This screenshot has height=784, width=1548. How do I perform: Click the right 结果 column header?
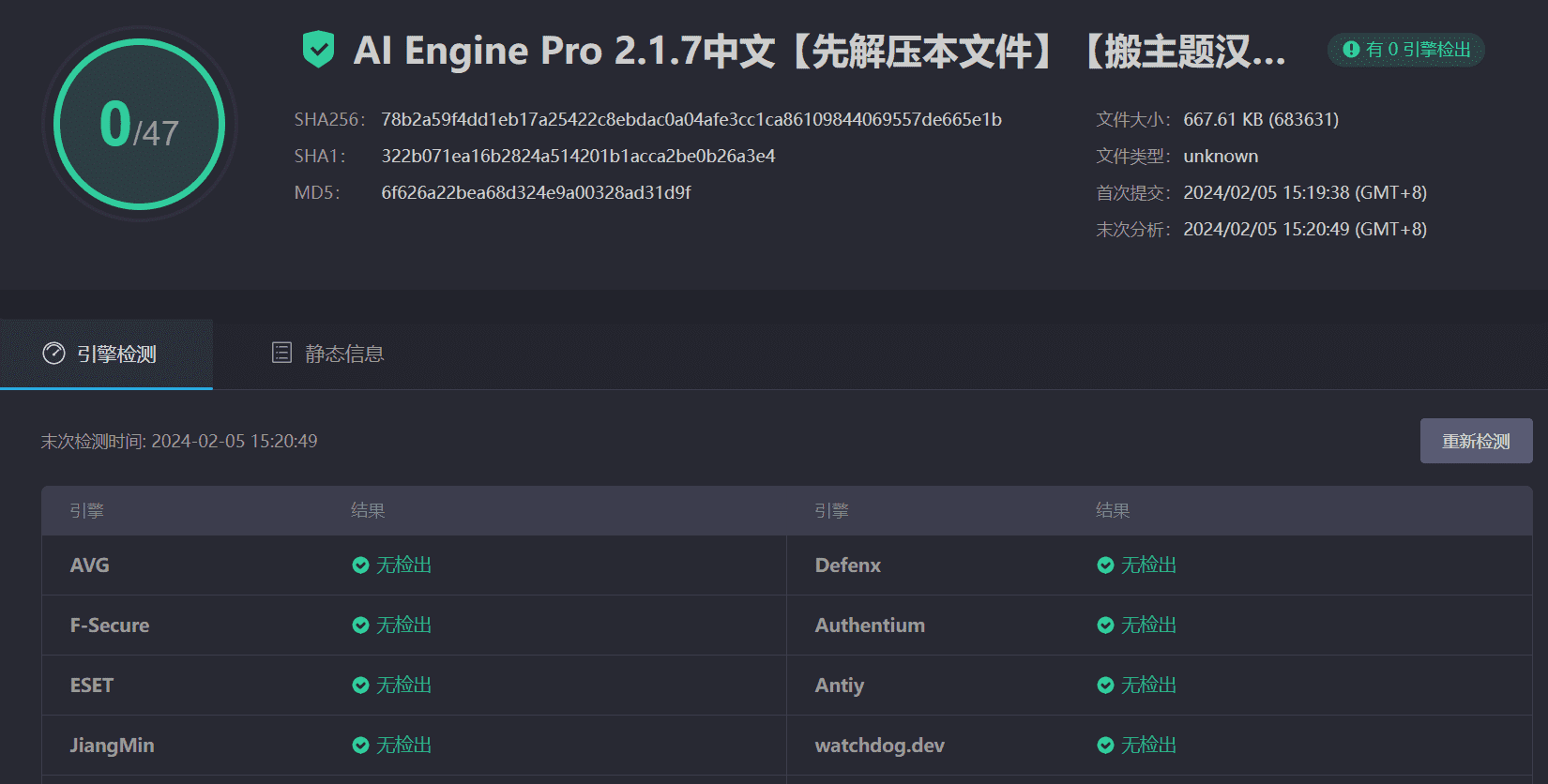coord(1113,510)
